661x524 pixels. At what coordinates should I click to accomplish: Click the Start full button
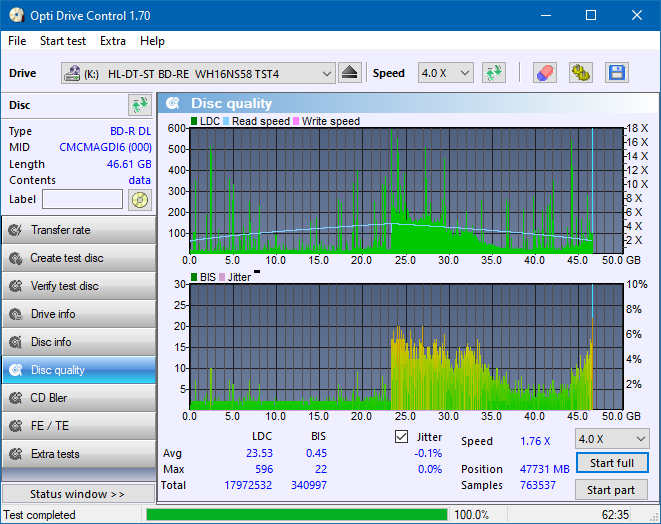pyautogui.click(x=611, y=463)
